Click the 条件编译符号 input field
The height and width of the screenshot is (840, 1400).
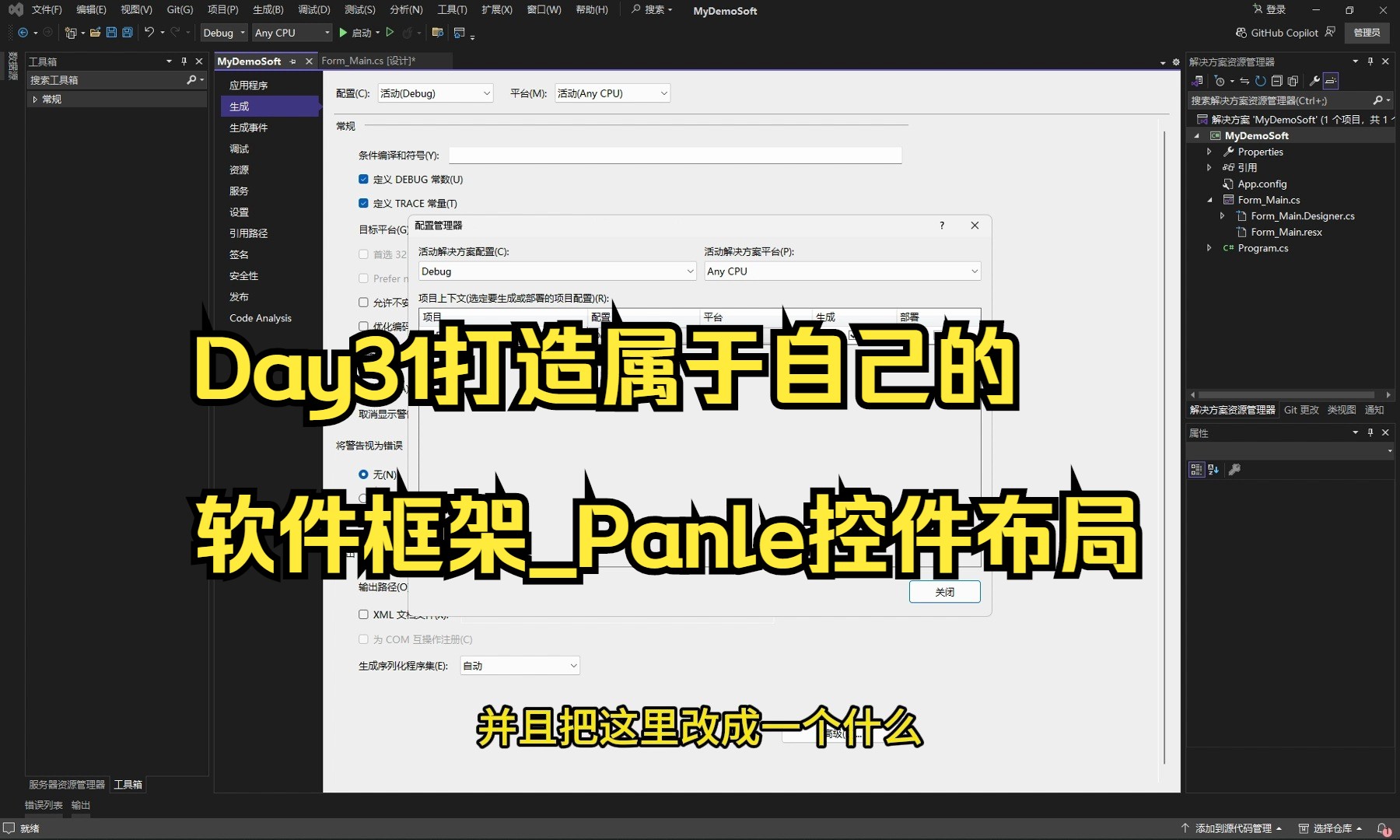[x=675, y=156]
